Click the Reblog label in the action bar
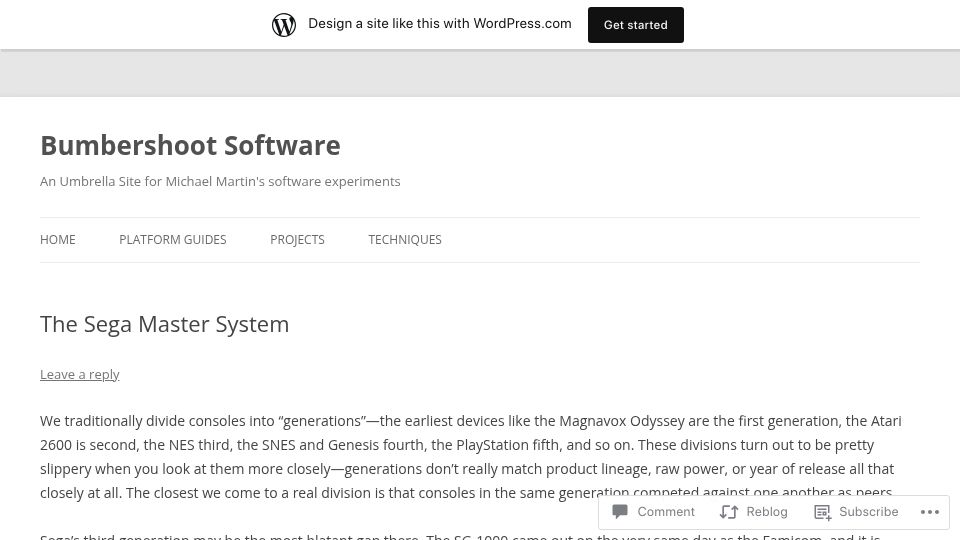This screenshot has width=960, height=540. [767, 512]
